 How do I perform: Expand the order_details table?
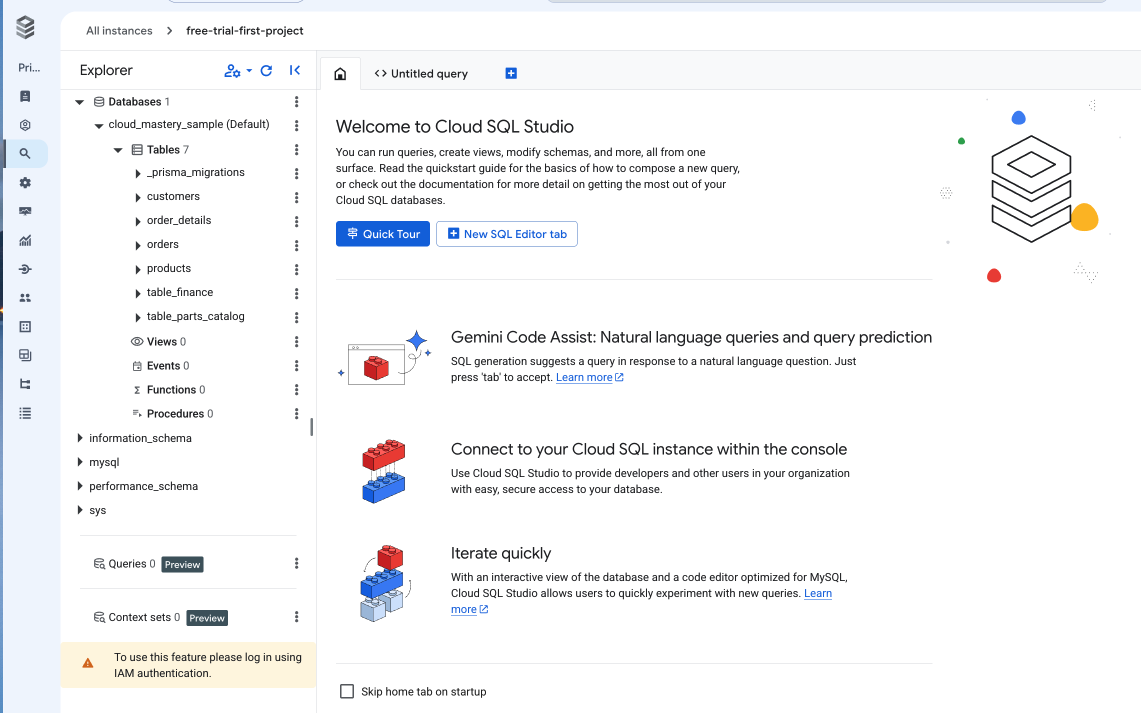click(x=138, y=221)
